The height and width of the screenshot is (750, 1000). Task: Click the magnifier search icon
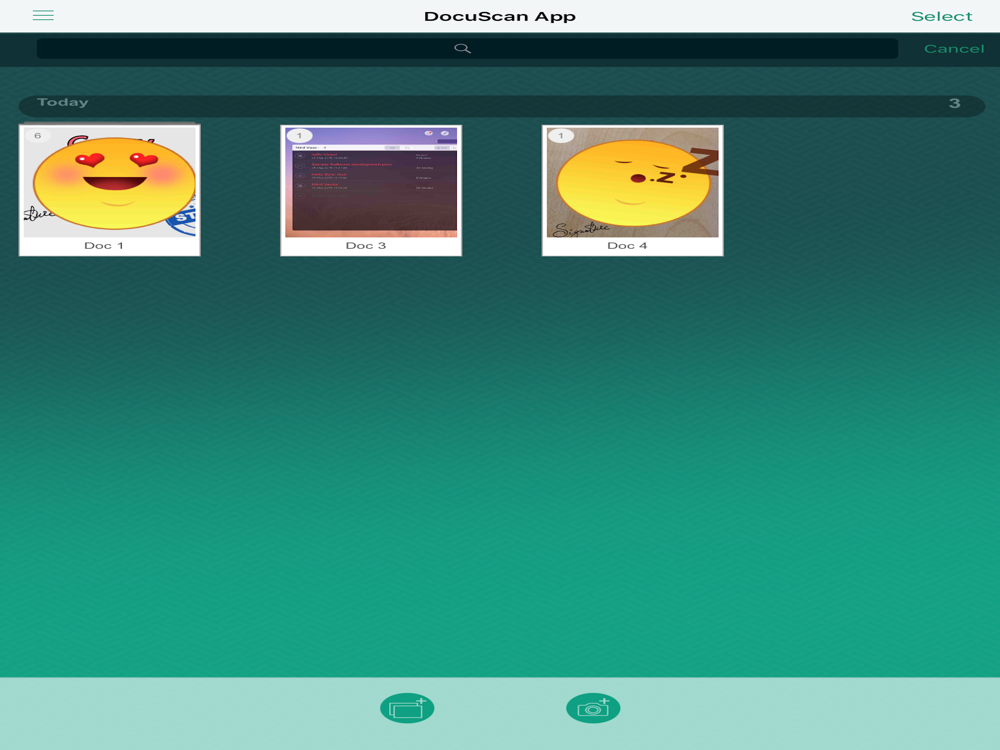(x=462, y=48)
